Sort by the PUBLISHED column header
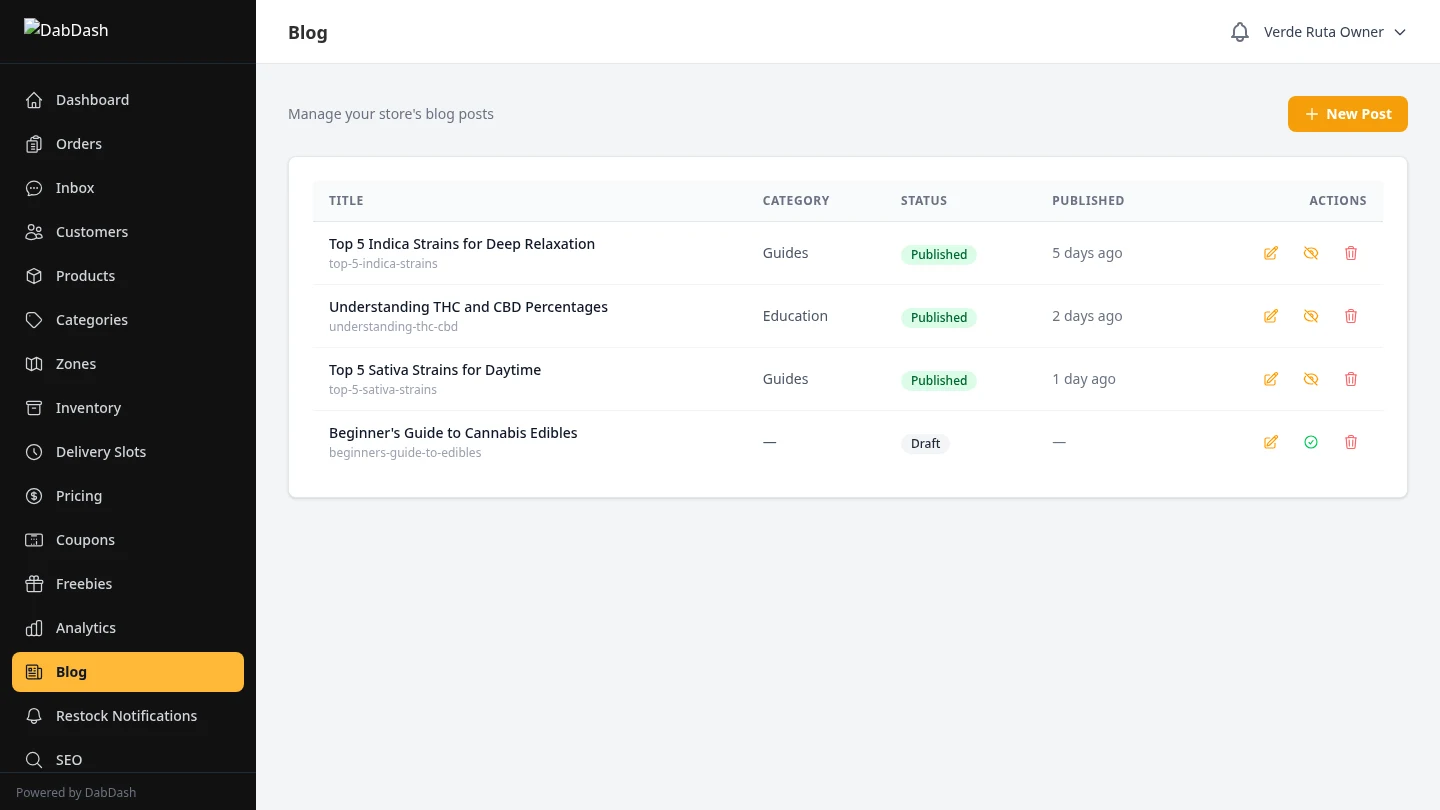 click(1088, 200)
